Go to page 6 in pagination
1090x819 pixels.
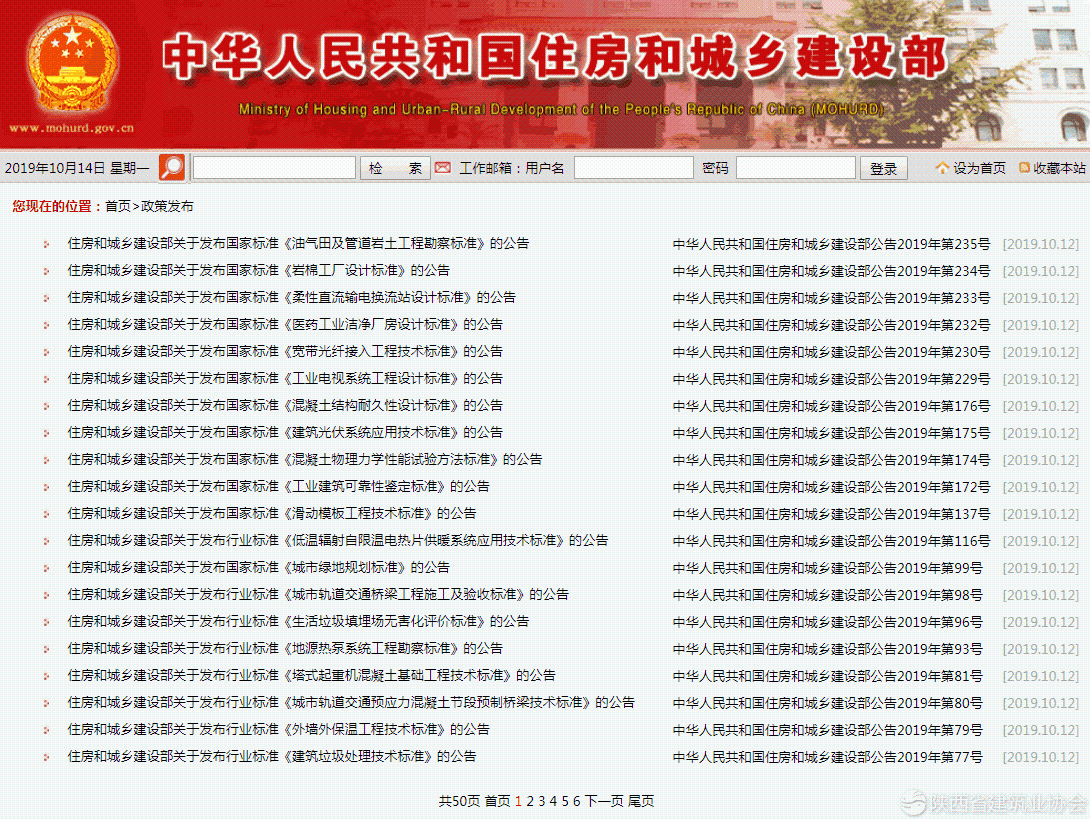[x=576, y=802]
